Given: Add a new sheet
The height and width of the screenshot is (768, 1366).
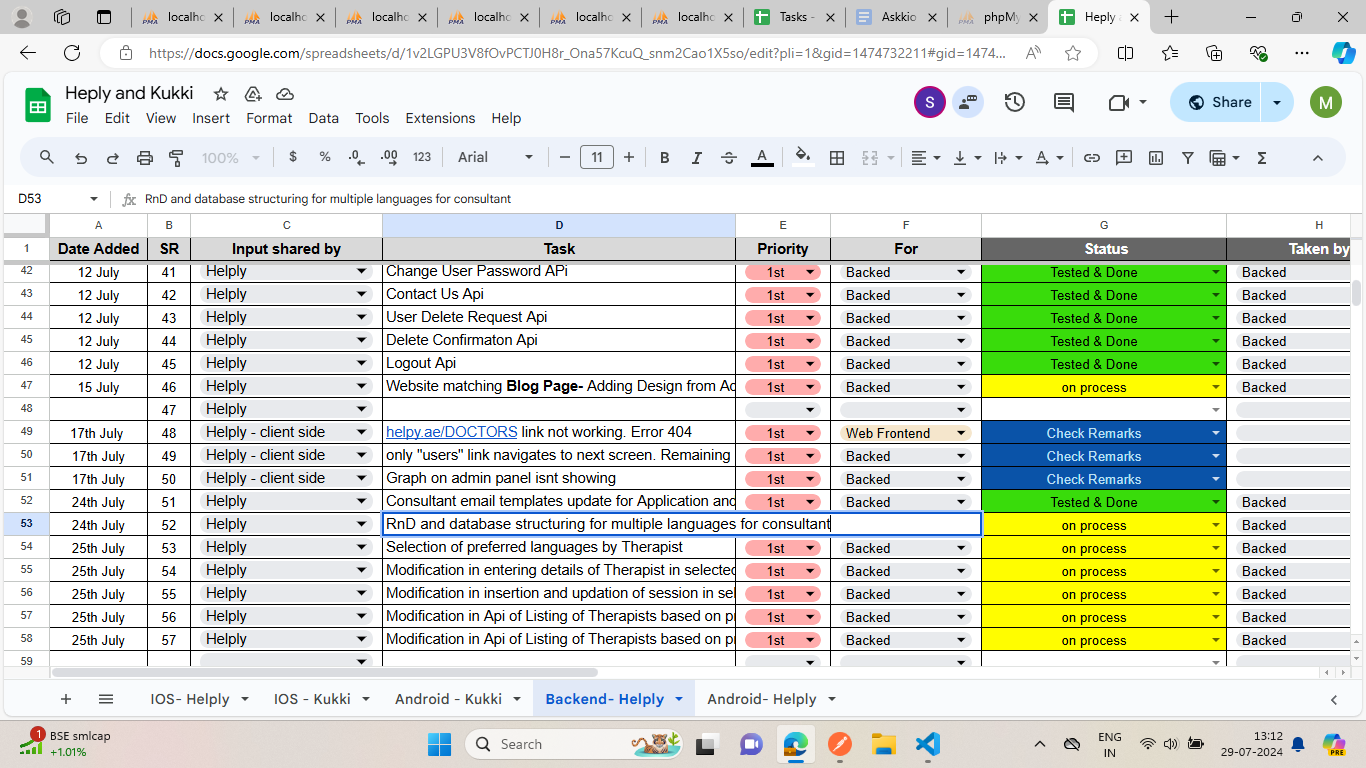Looking at the screenshot, I should click(66, 699).
